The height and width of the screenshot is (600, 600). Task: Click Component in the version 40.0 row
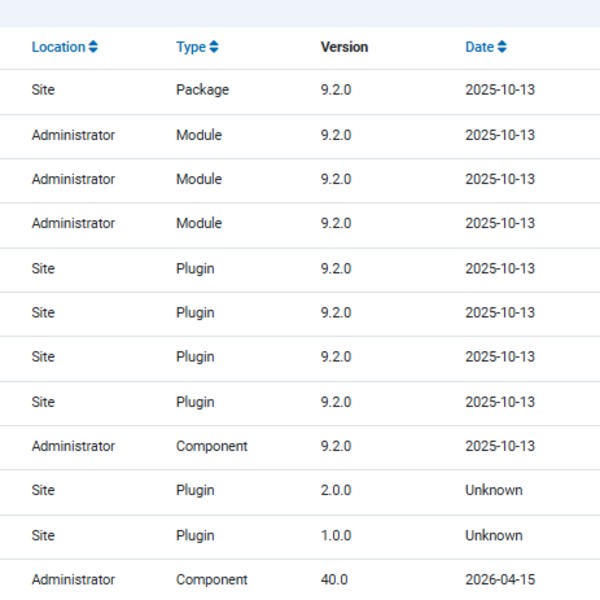pos(212,580)
